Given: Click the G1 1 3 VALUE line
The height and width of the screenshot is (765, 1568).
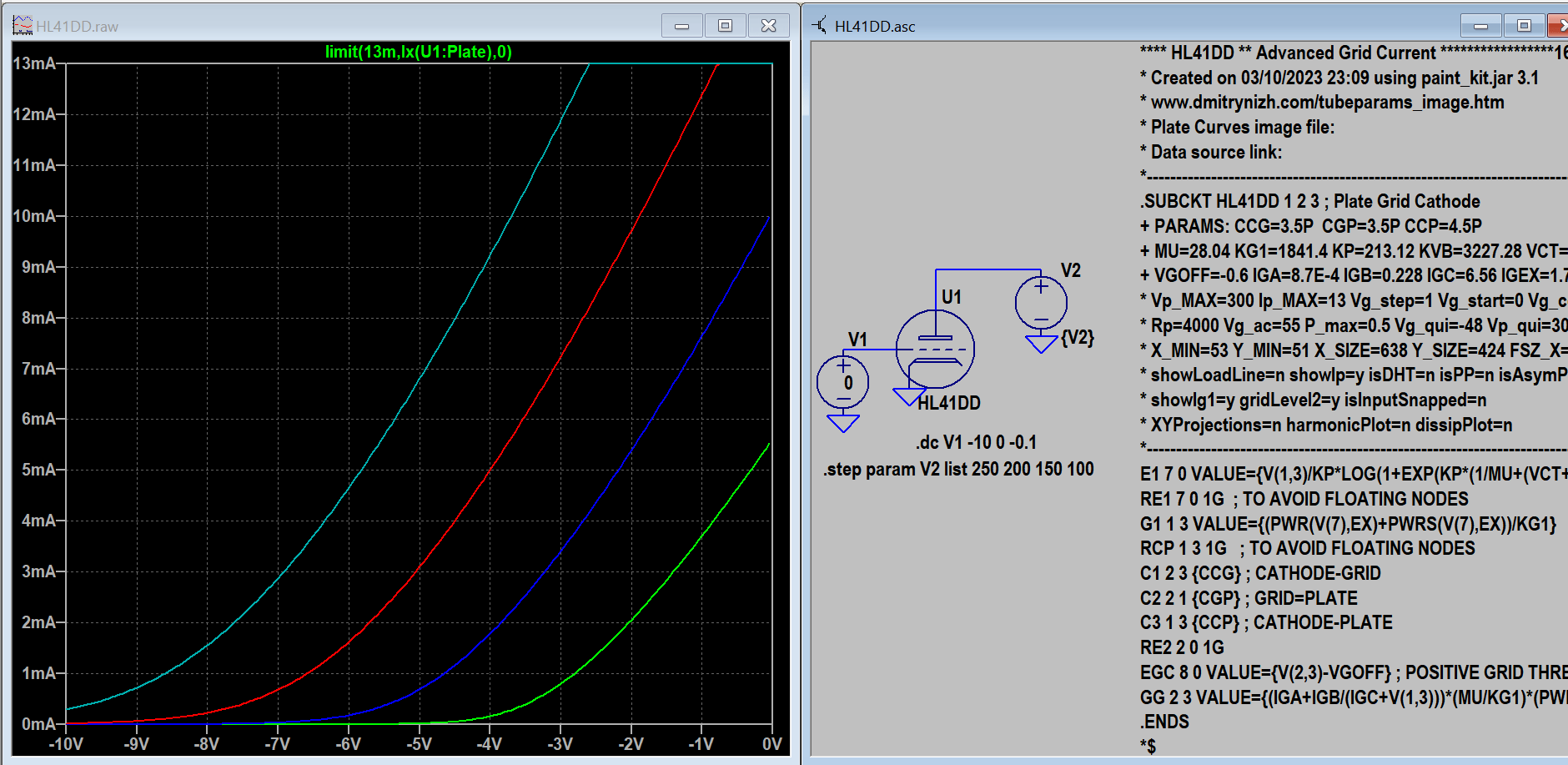Looking at the screenshot, I should click(1349, 524).
